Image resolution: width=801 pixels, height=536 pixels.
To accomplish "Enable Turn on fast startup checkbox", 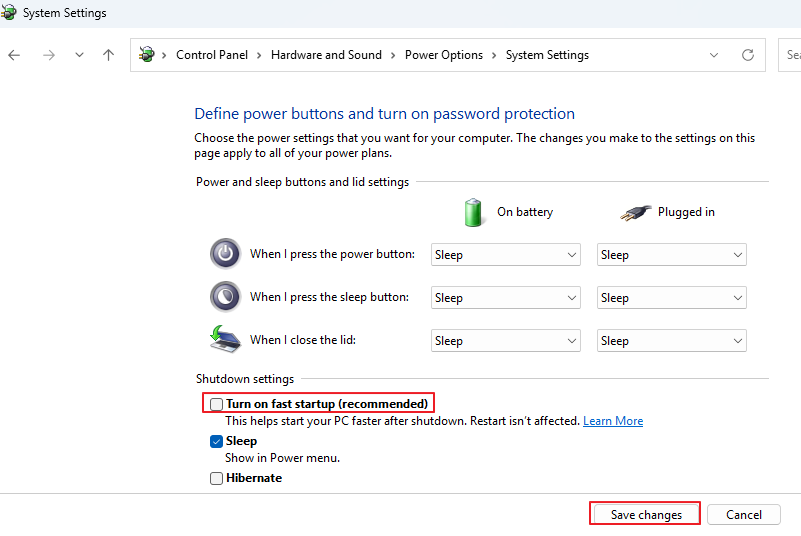I will tap(216, 404).
